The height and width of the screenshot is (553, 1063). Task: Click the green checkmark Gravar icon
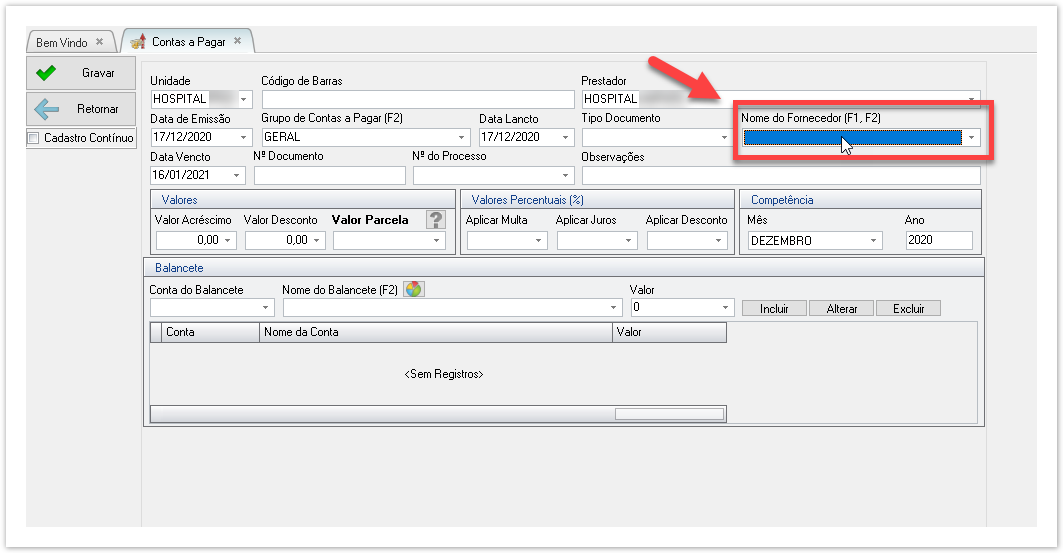click(45, 73)
